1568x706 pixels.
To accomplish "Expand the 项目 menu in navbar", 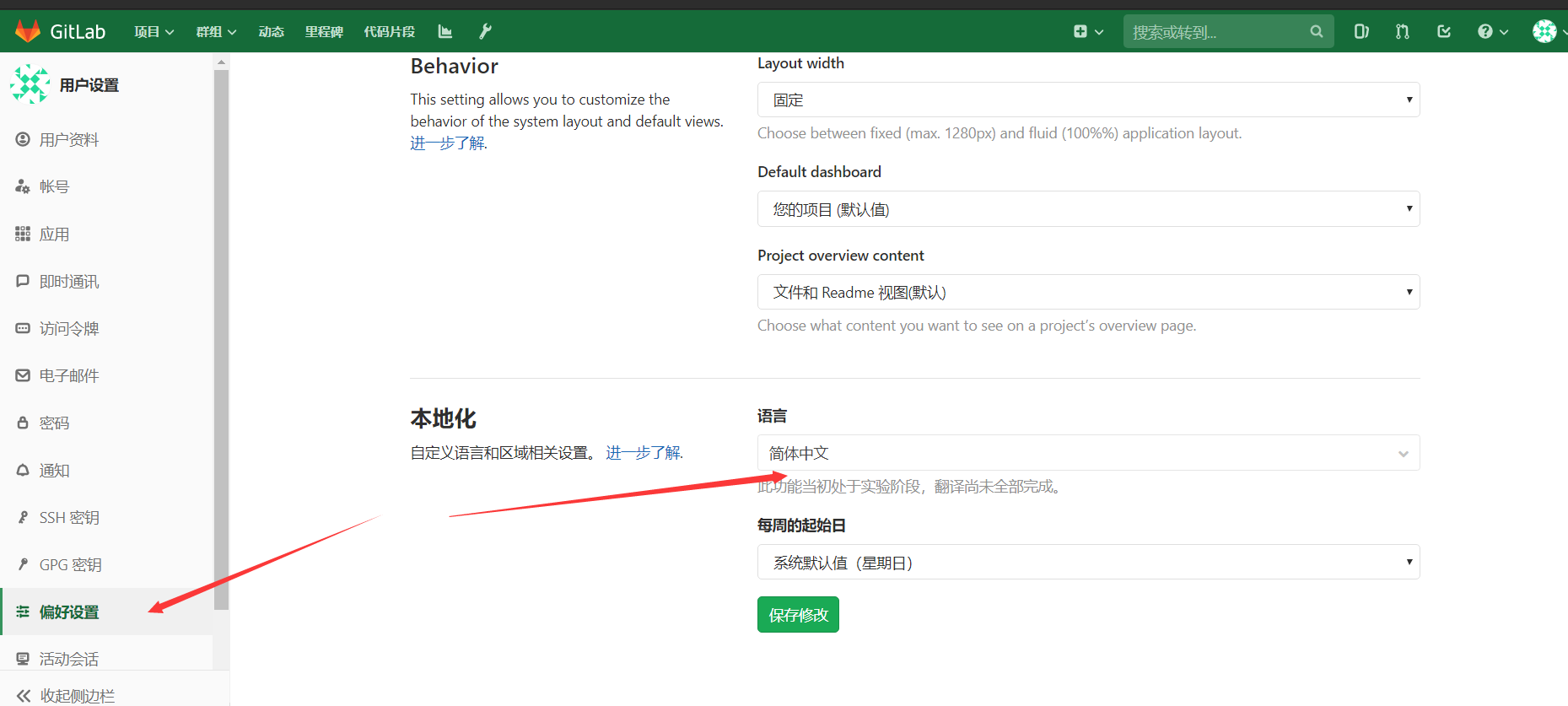I will coord(154,31).
